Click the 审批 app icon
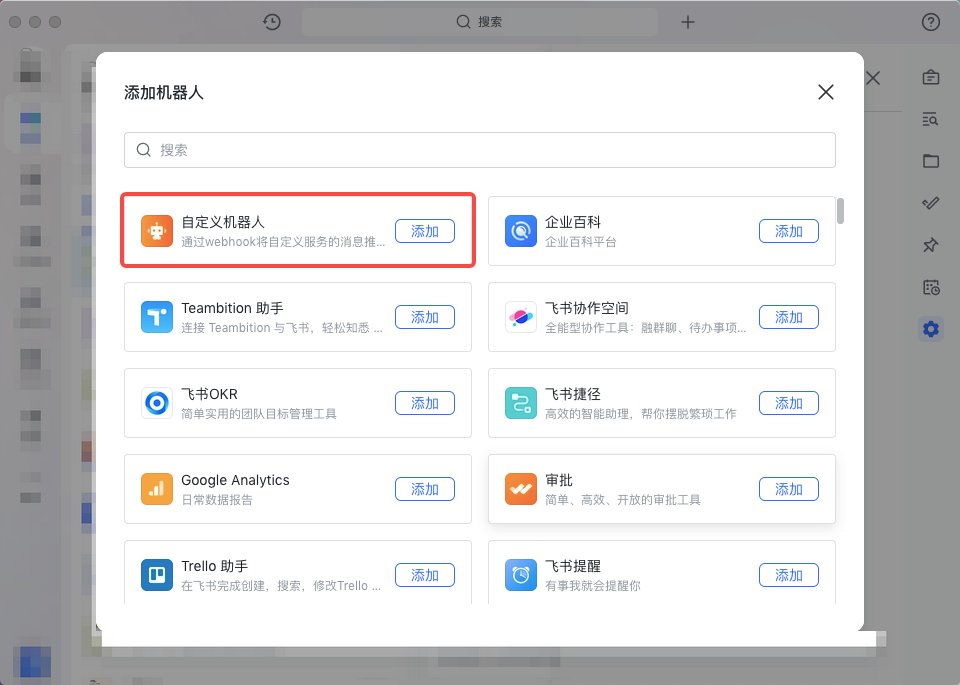 (x=521, y=489)
